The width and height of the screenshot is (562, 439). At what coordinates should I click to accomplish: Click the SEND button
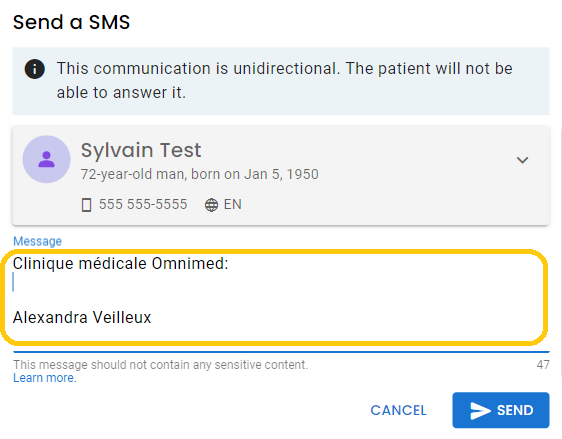point(501,410)
